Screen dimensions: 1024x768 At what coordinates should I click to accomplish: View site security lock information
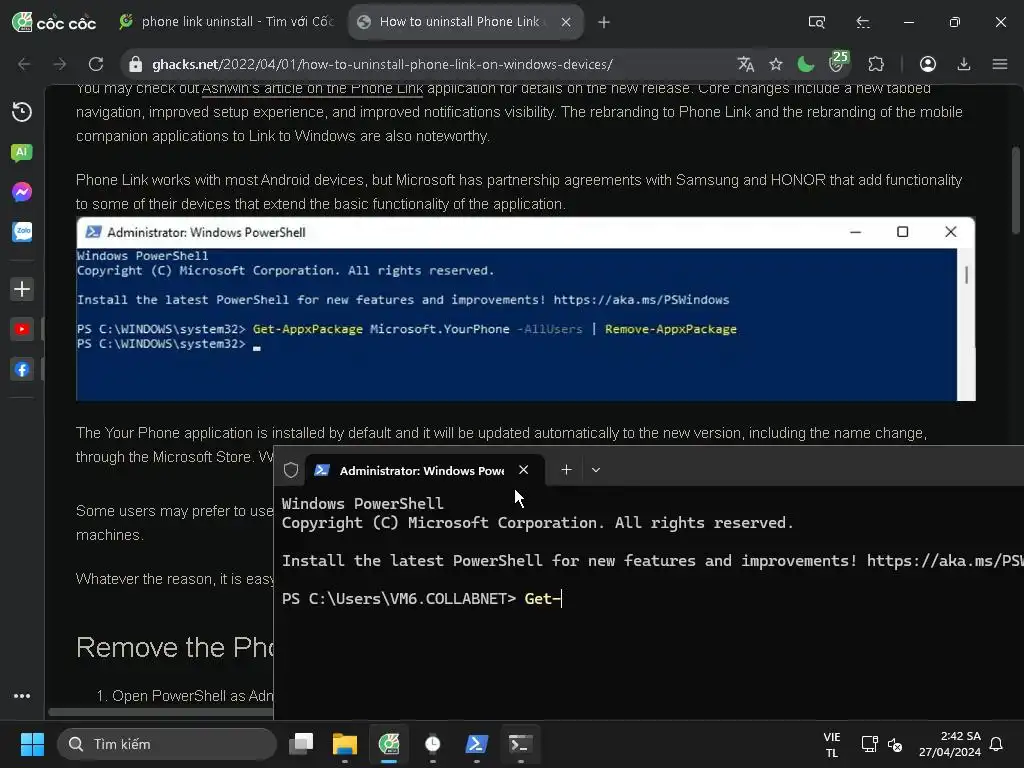pos(135,64)
